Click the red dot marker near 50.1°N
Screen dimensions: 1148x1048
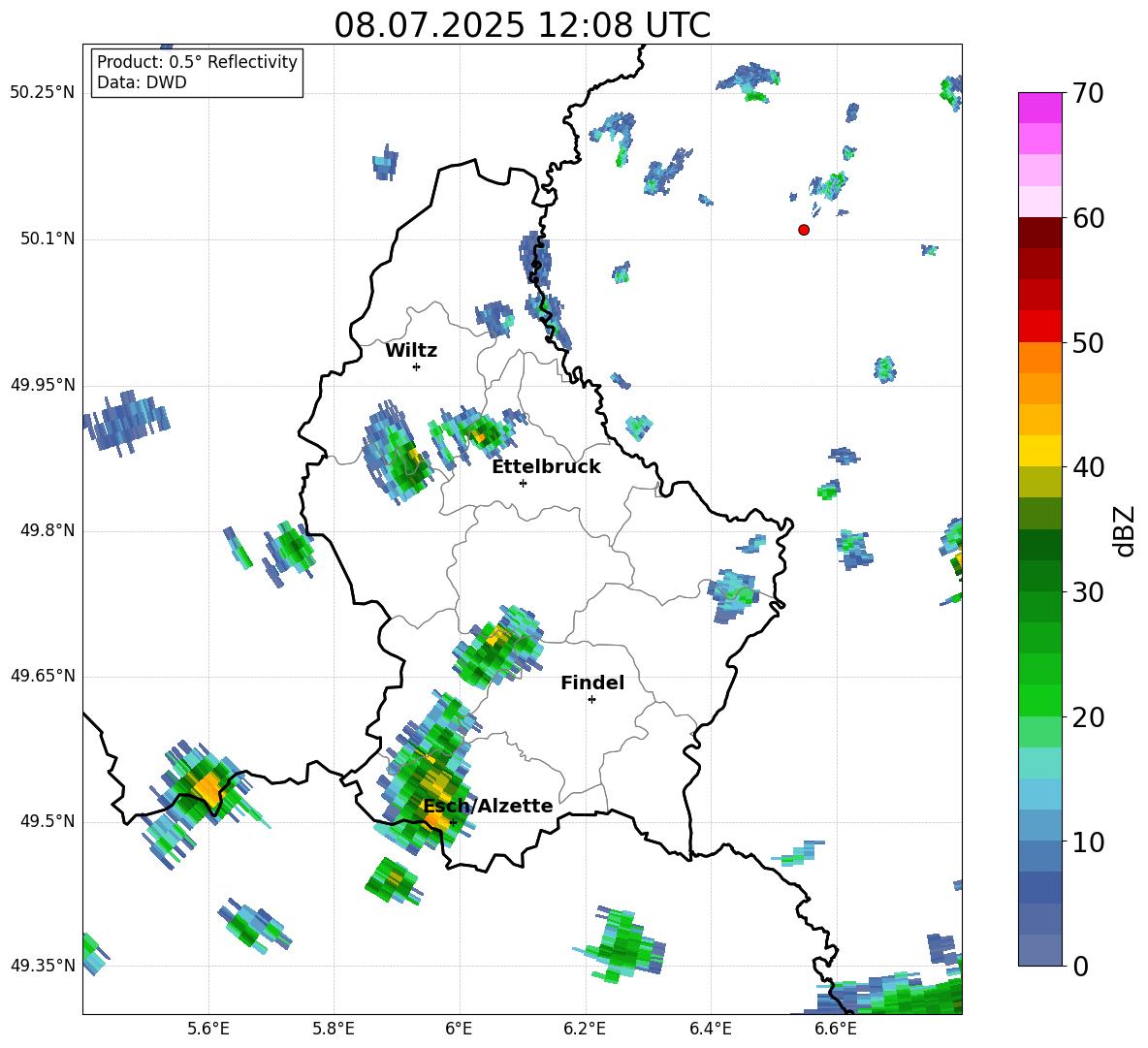pos(804,230)
